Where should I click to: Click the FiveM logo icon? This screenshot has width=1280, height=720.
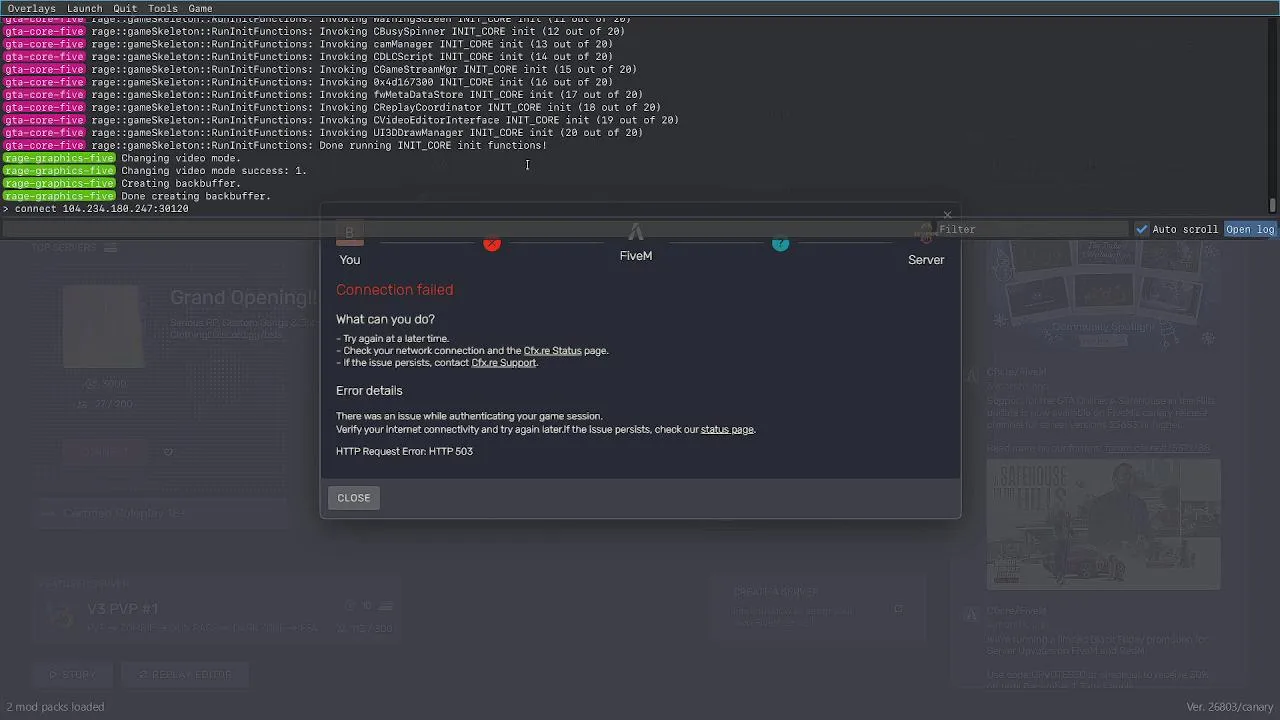tap(635, 233)
